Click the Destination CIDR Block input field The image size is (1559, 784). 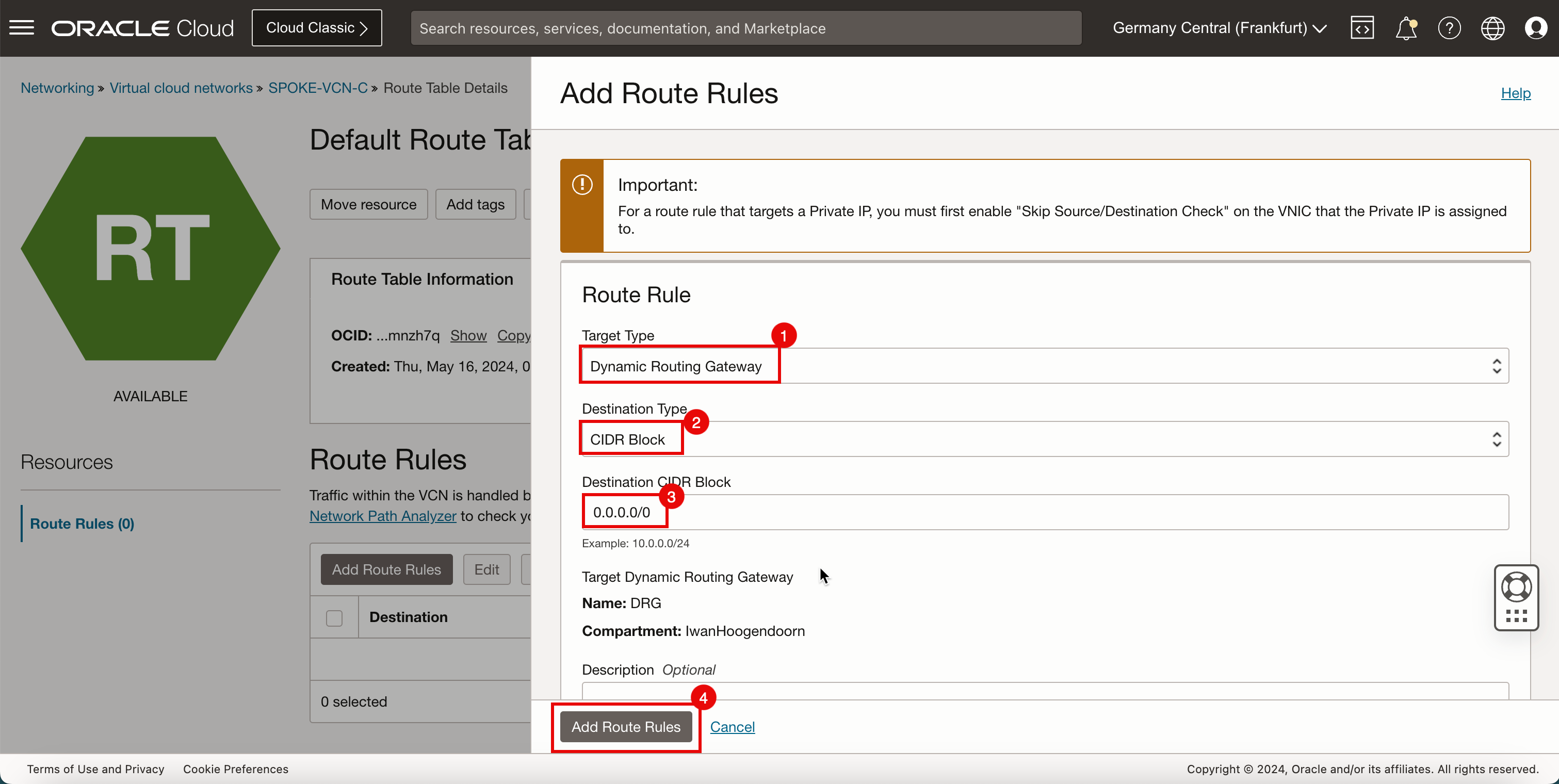[1045, 512]
